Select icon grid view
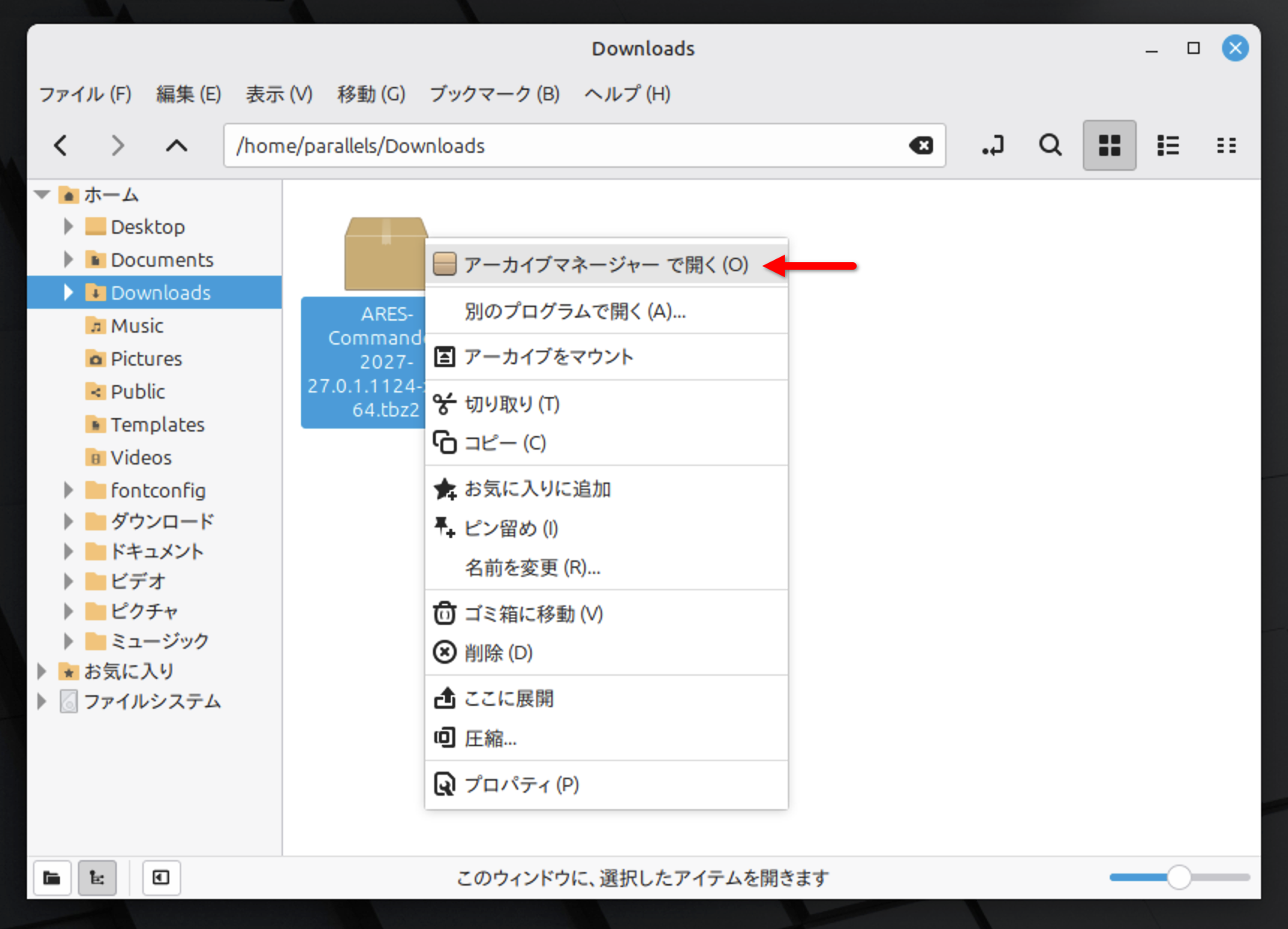The image size is (1288, 929). pos(1110,145)
